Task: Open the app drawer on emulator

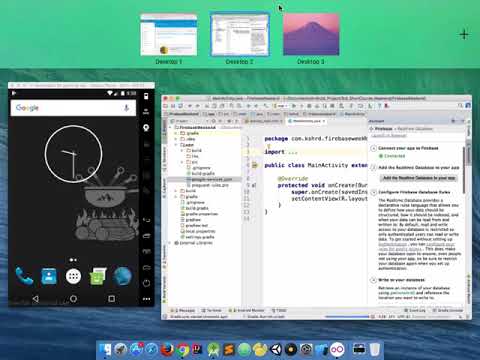Action: coord(73,276)
